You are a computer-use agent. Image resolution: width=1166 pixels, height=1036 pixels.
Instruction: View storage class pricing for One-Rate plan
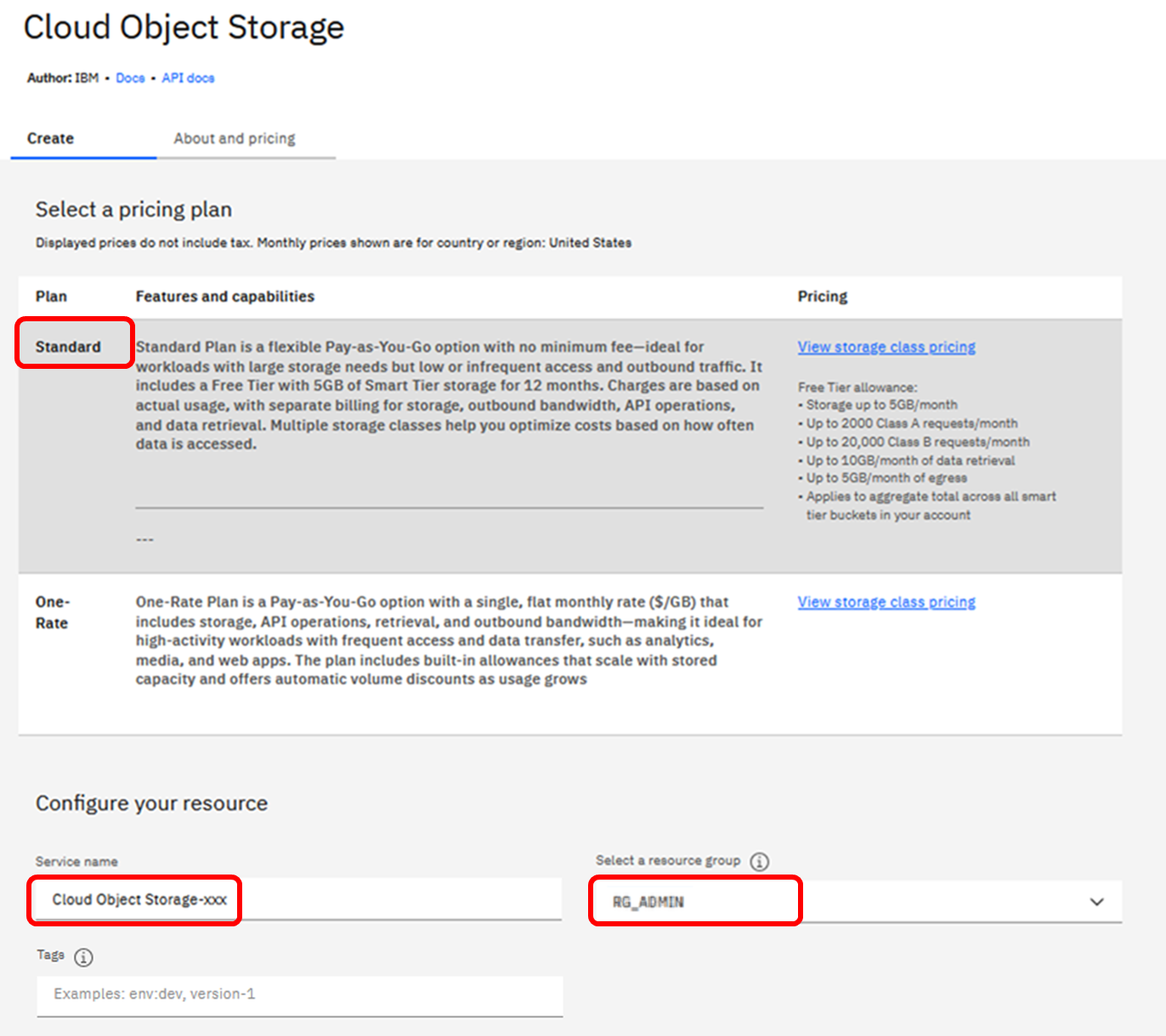[886, 602]
